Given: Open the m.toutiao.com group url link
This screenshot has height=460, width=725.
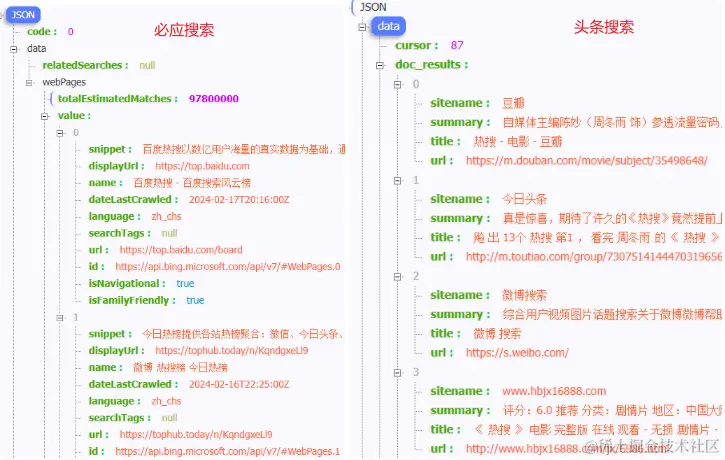Looking at the screenshot, I should (x=594, y=257).
